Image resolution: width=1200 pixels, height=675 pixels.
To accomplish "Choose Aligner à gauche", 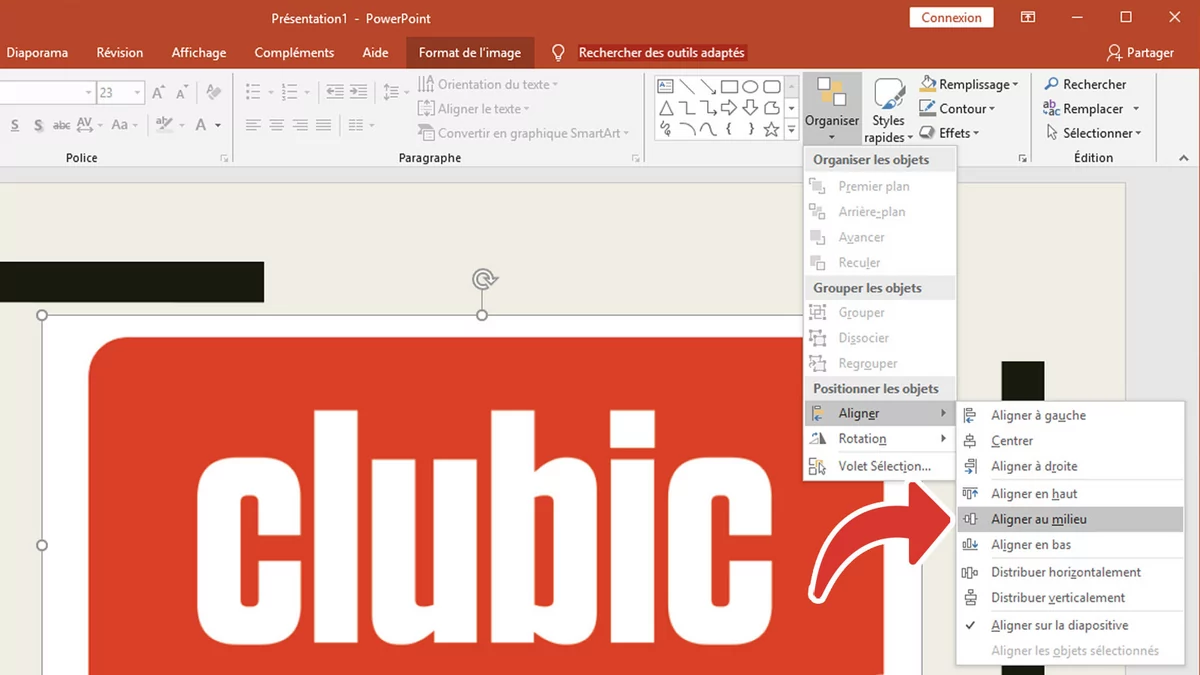I will (1069, 415).
